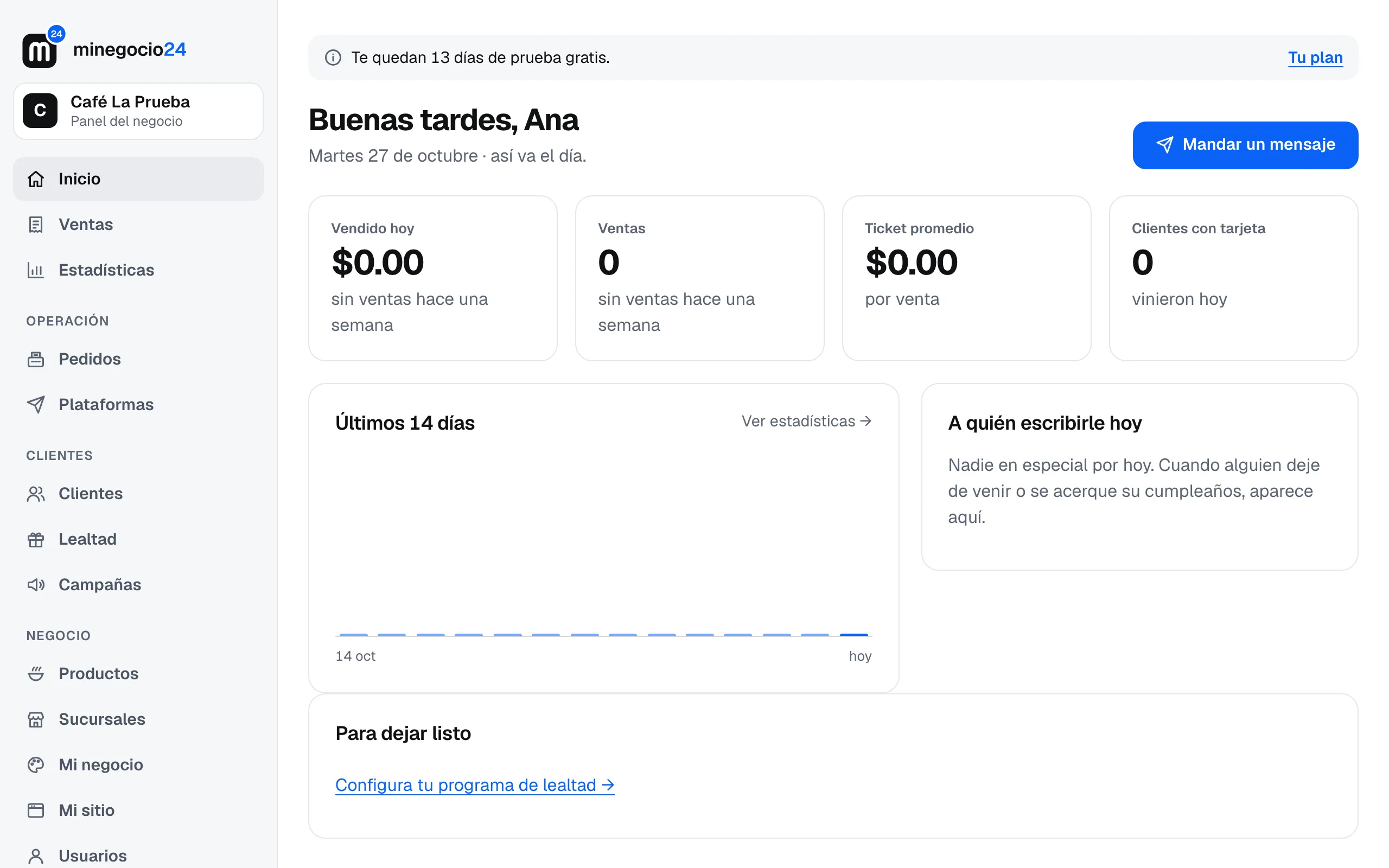This screenshot has height=868, width=1389.
Task: Open the Tu plan link
Action: [1315, 58]
